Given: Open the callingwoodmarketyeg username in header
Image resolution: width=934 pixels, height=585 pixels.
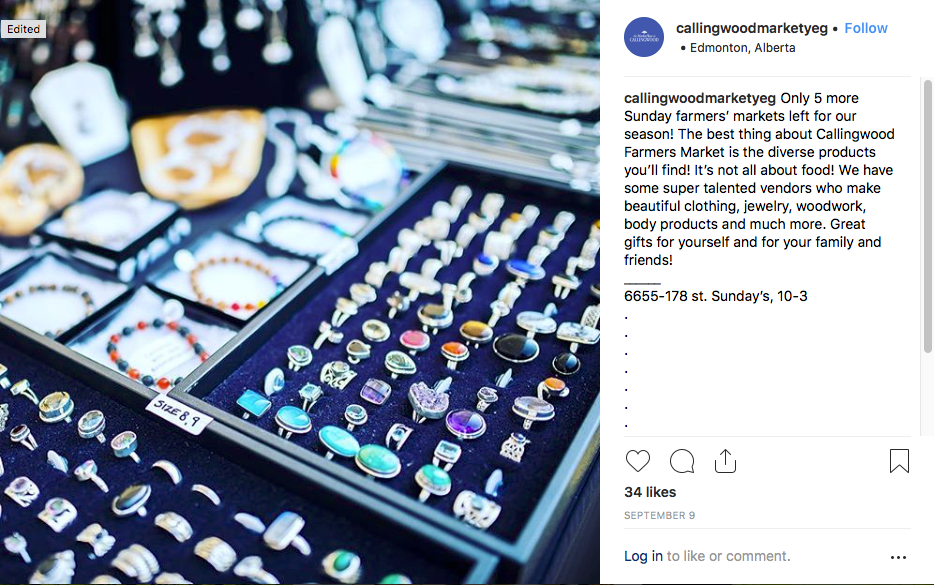Looking at the screenshot, I should [752, 28].
